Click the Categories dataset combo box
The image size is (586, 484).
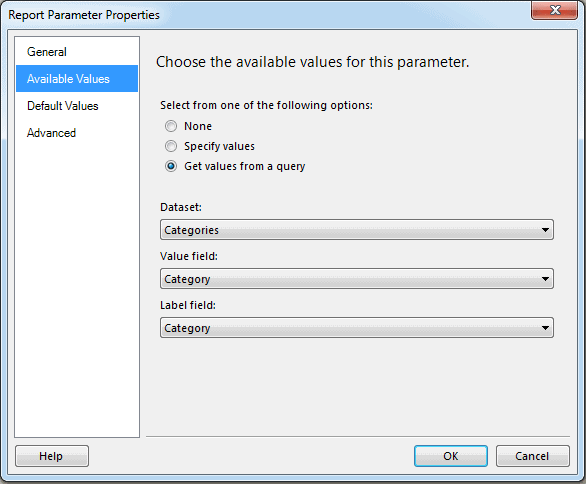pyautogui.click(x=357, y=230)
